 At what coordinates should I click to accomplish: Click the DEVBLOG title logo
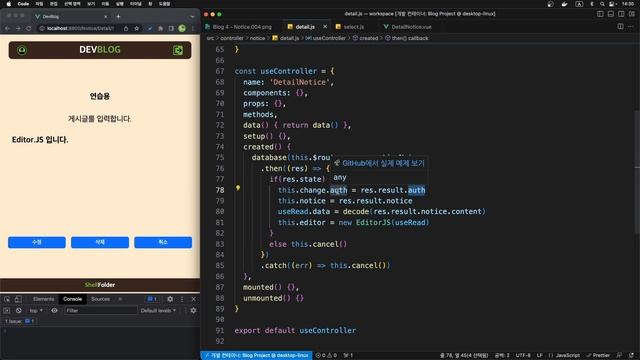[x=100, y=50]
